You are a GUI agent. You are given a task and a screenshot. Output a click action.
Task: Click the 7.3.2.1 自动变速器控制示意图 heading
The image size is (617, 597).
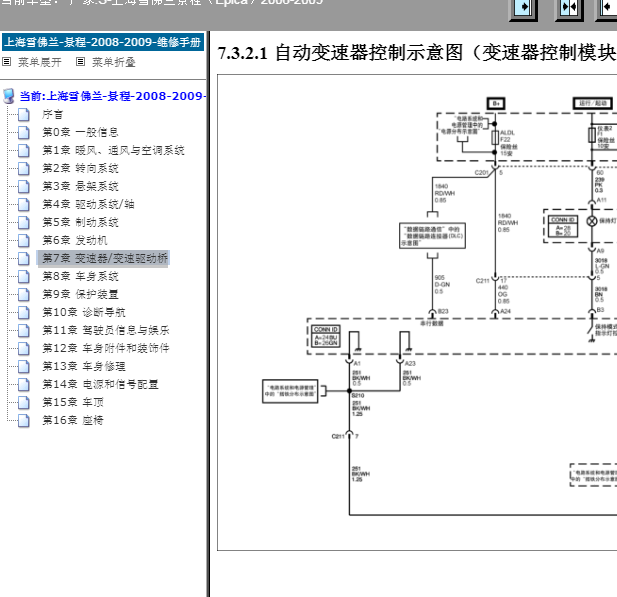[417, 53]
